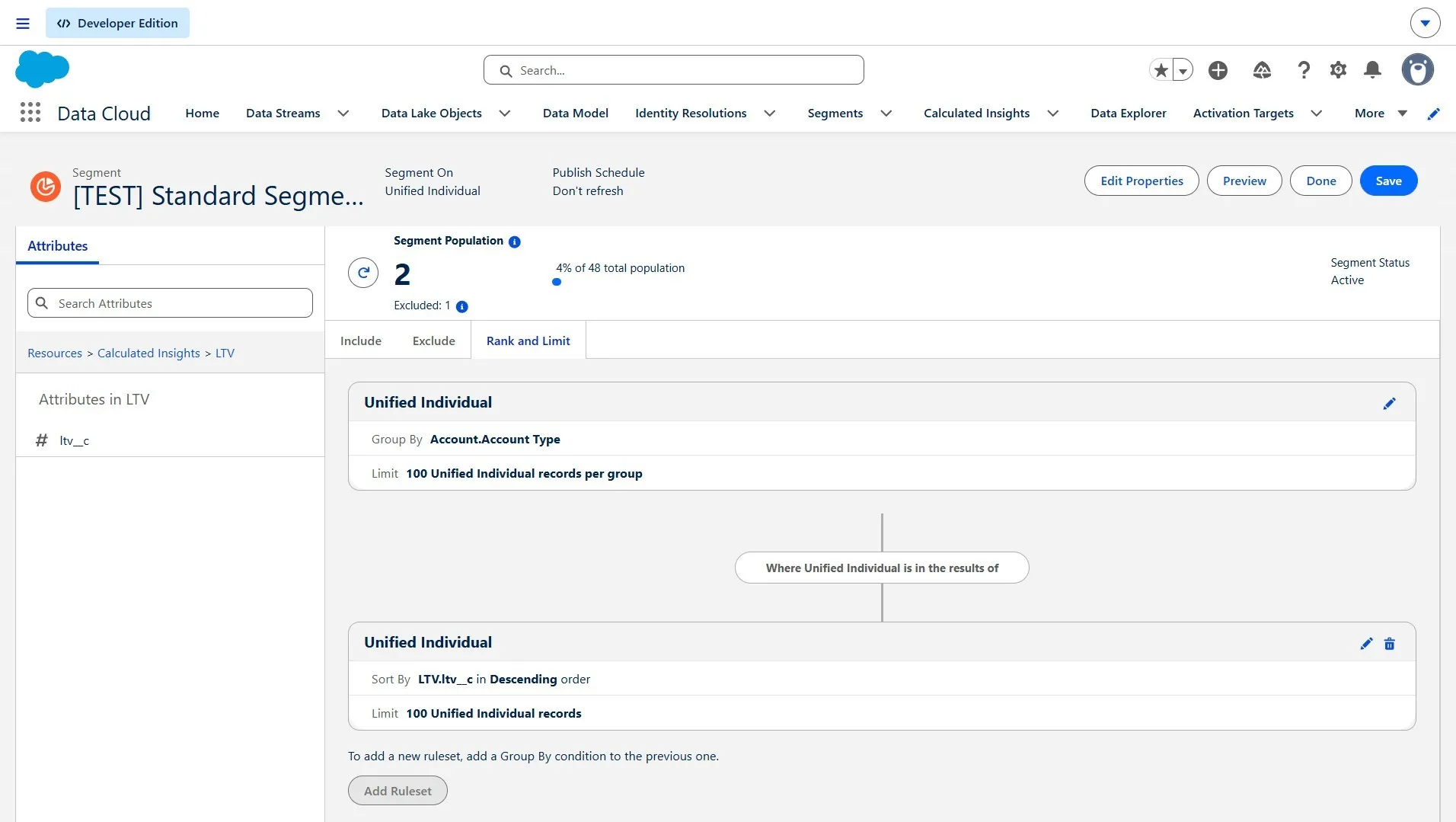The image size is (1456, 822).
Task: Switch to the Exclude tab
Action: pos(434,341)
